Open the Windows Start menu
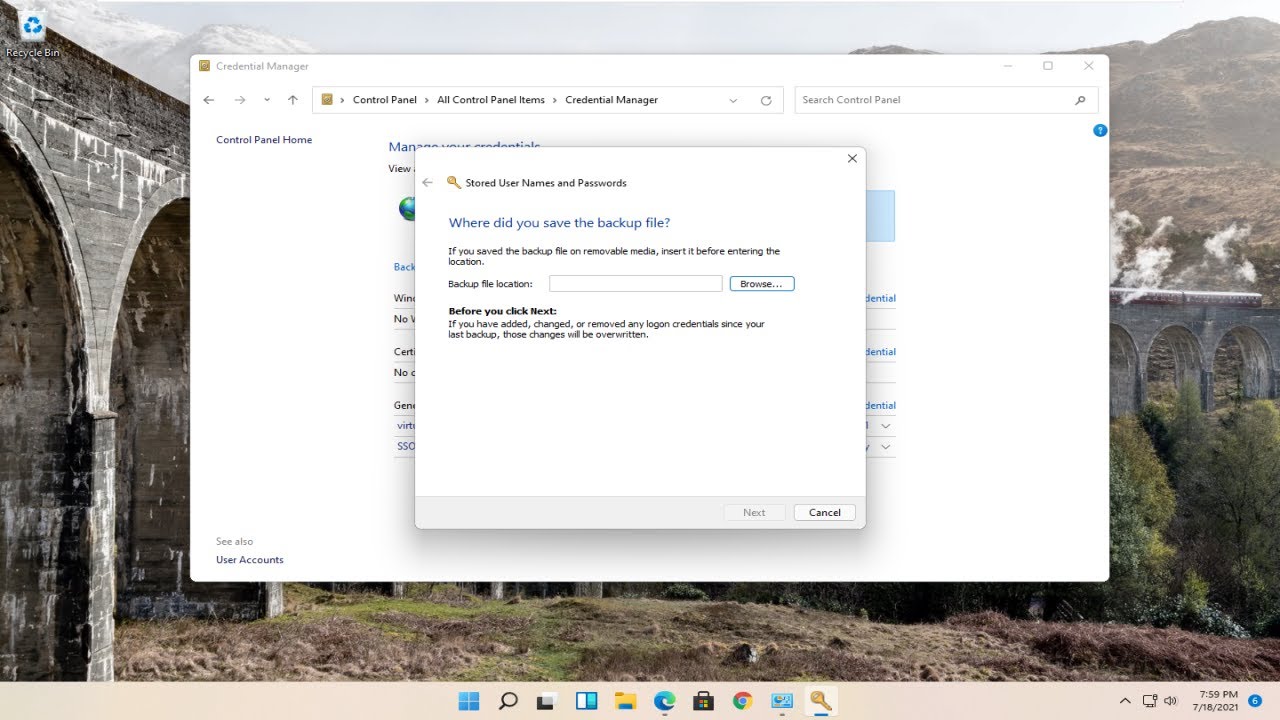Screen dimensions: 1280x720 (469, 701)
